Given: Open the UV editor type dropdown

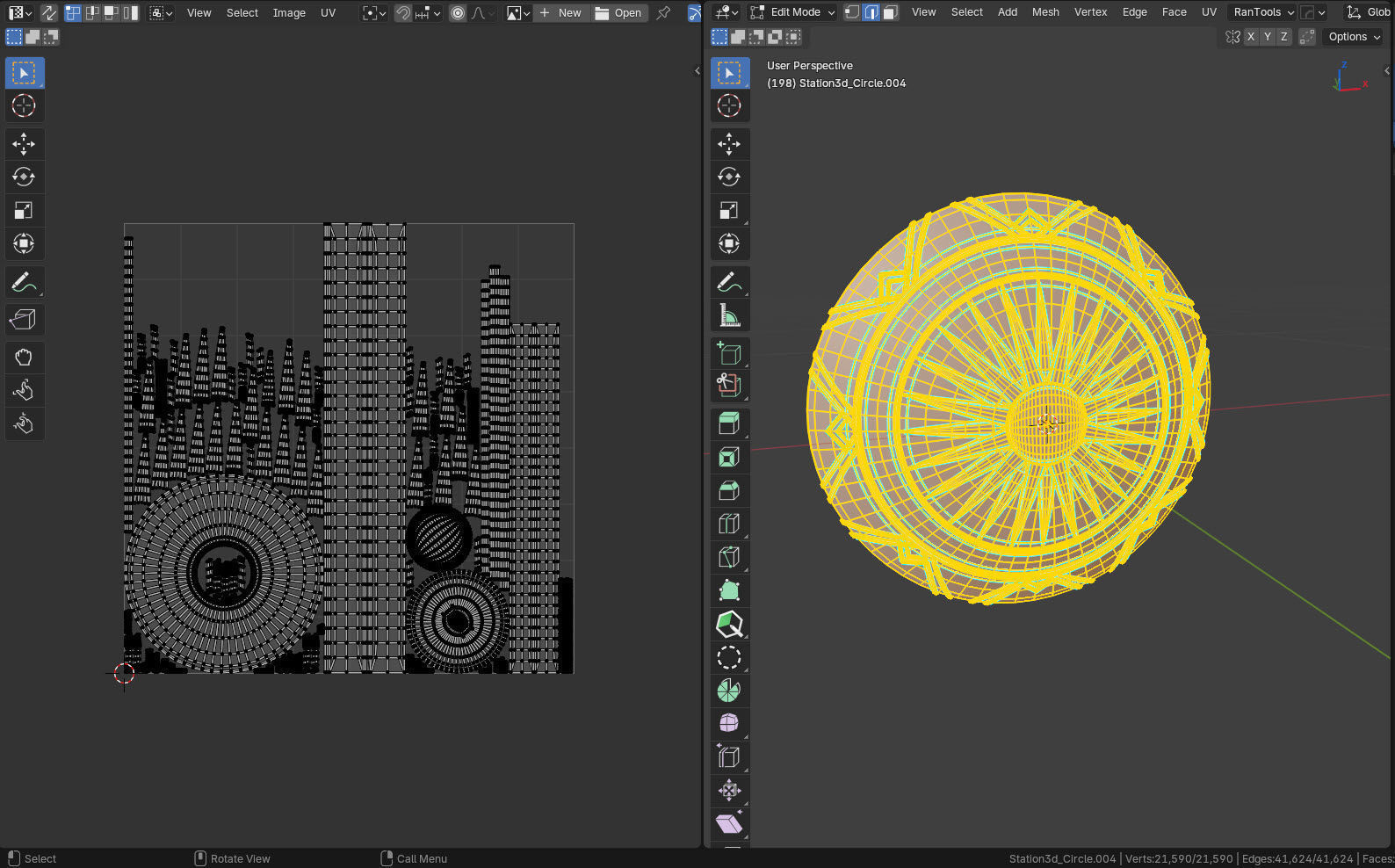Looking at the screenshot, I should 20,13.
